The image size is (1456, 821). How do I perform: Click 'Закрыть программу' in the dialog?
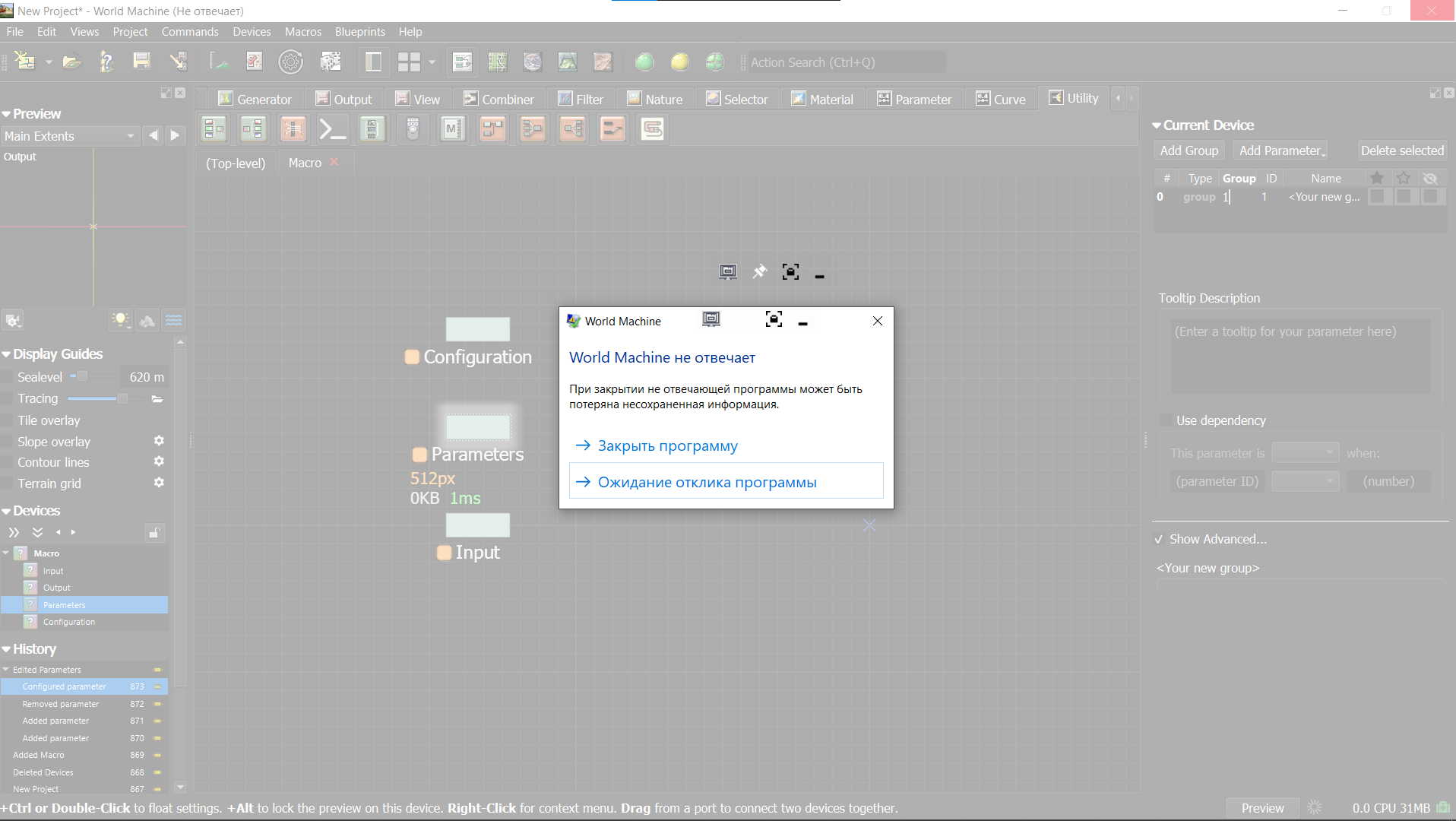[x=667, y=445]
